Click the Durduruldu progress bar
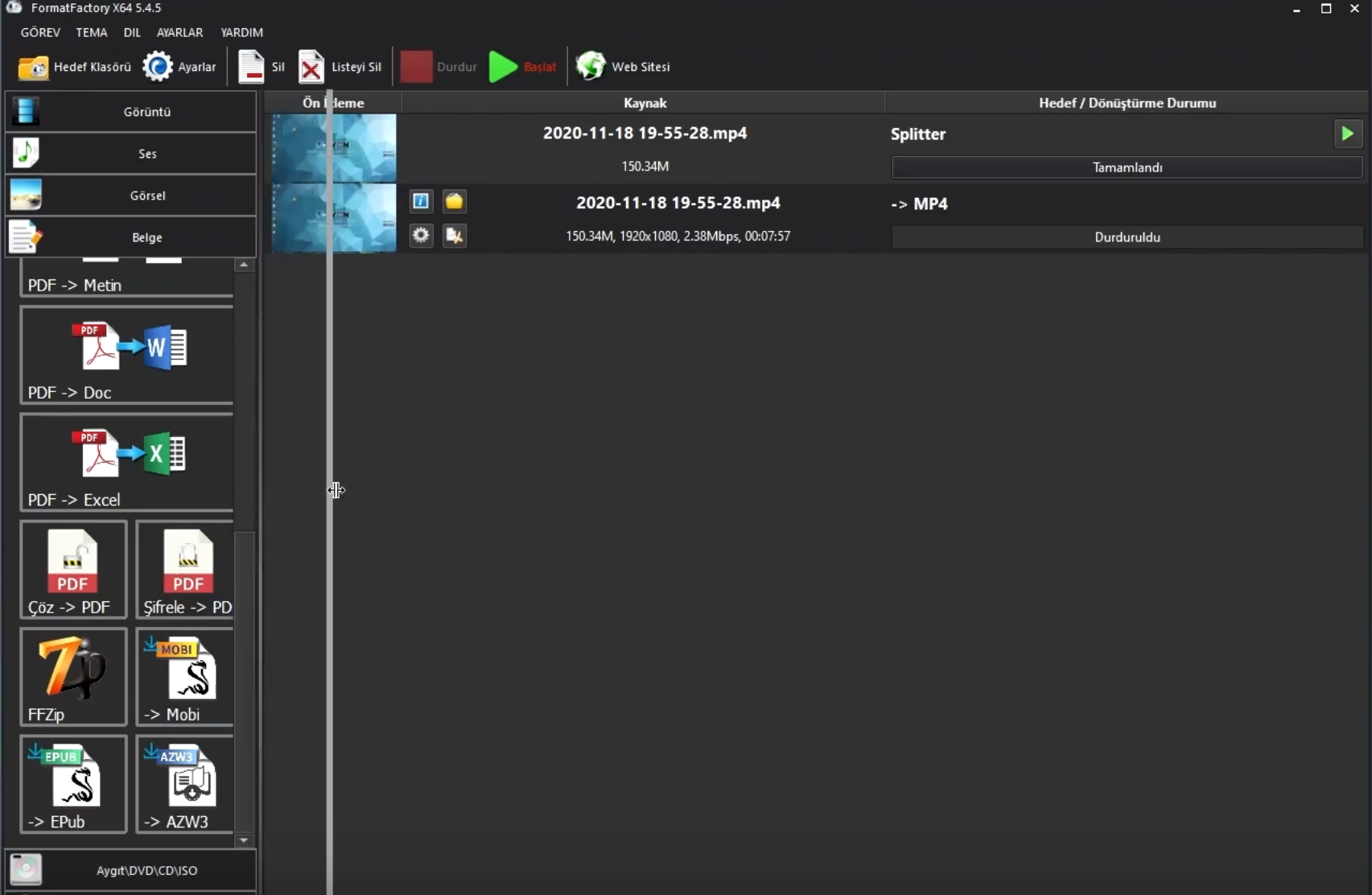This screenshot has width=1372, height=895. [1127, 237]
